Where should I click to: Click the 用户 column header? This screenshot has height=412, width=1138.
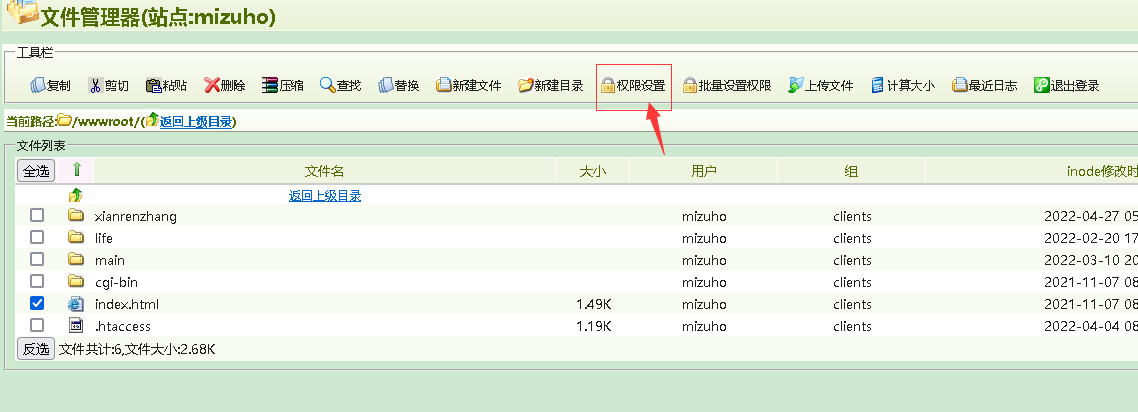703,171
